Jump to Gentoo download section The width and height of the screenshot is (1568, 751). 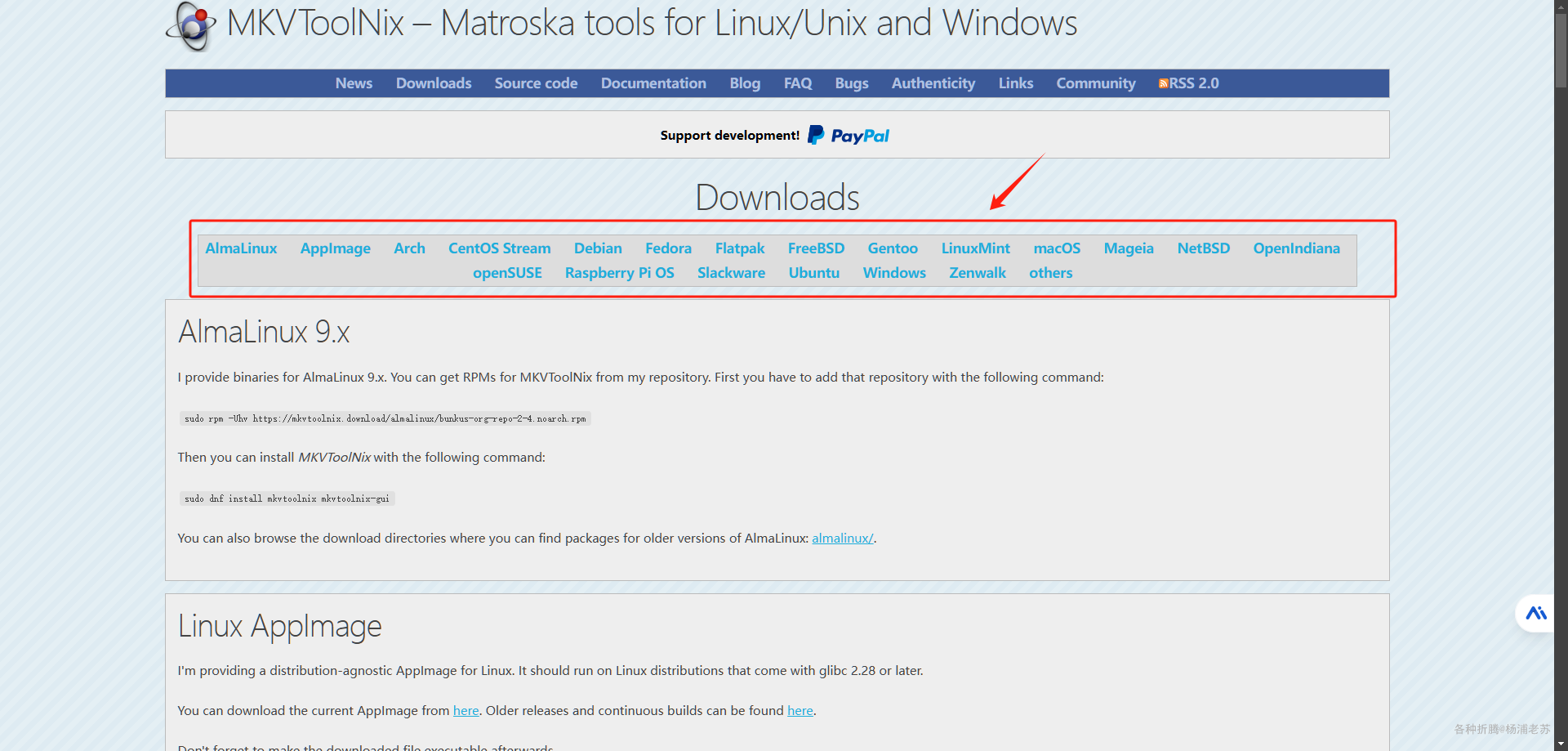tap(893, 248)
